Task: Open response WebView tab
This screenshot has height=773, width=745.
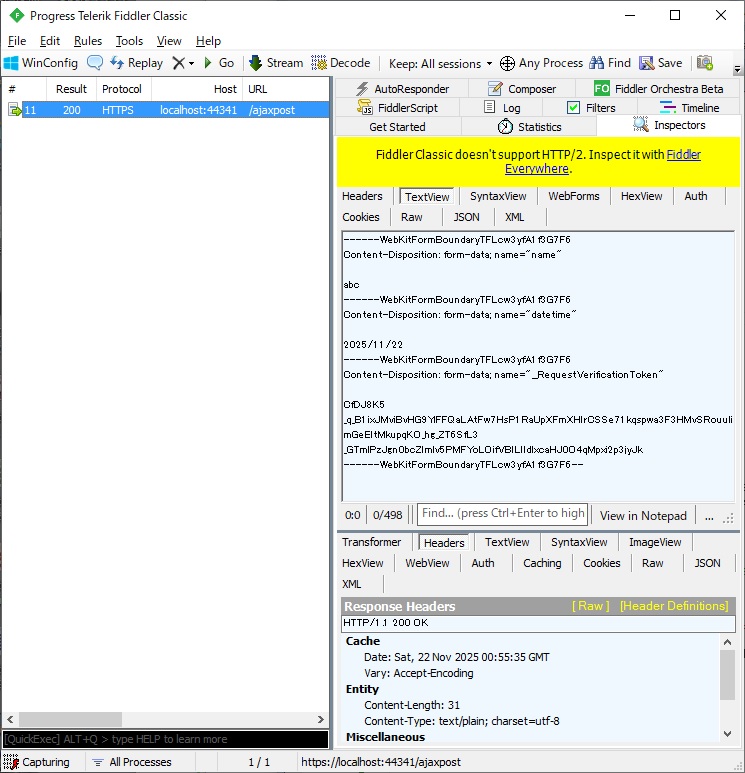Action: [427, 563]
